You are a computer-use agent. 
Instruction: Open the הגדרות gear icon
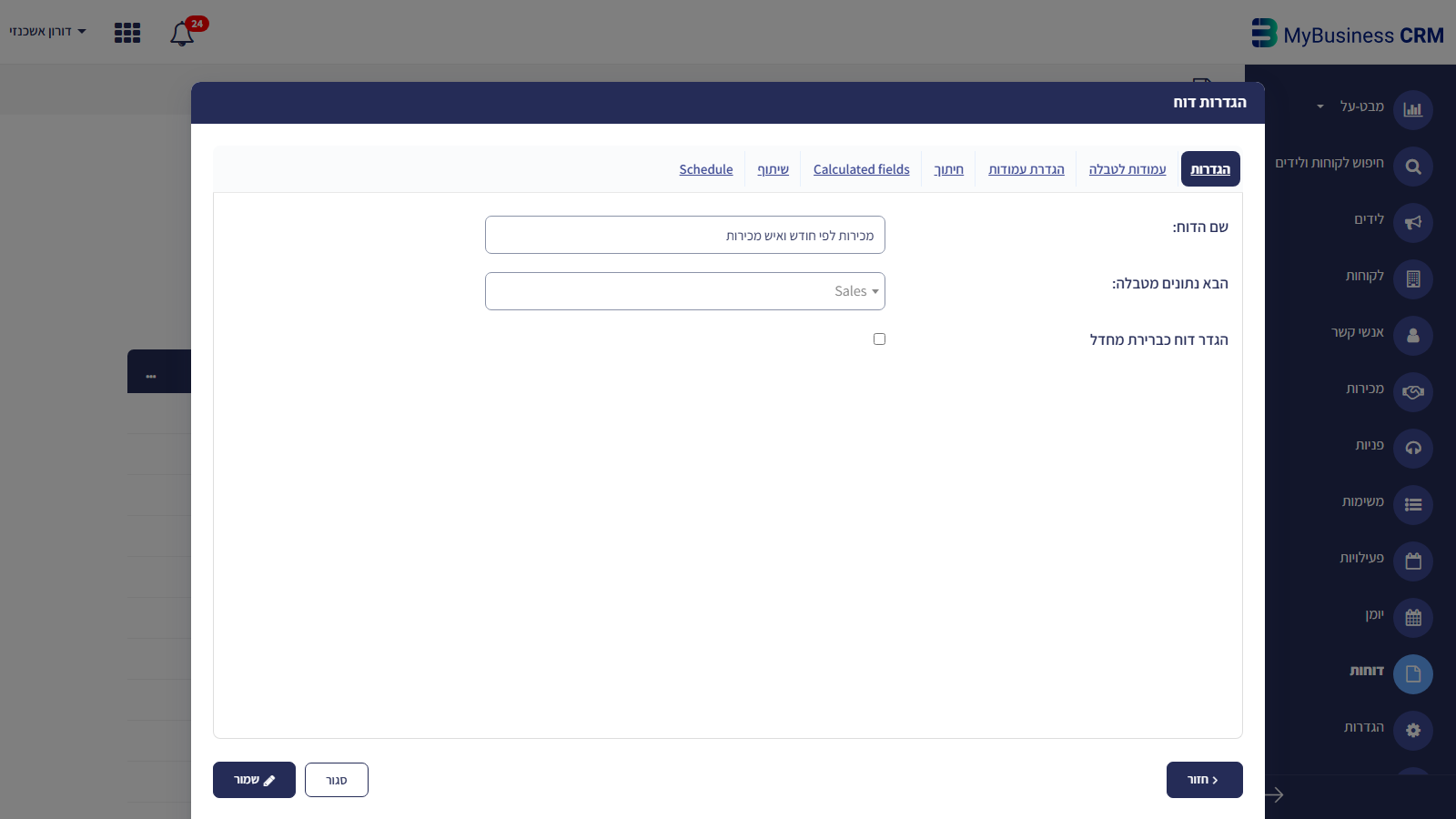click(1412, 731)
